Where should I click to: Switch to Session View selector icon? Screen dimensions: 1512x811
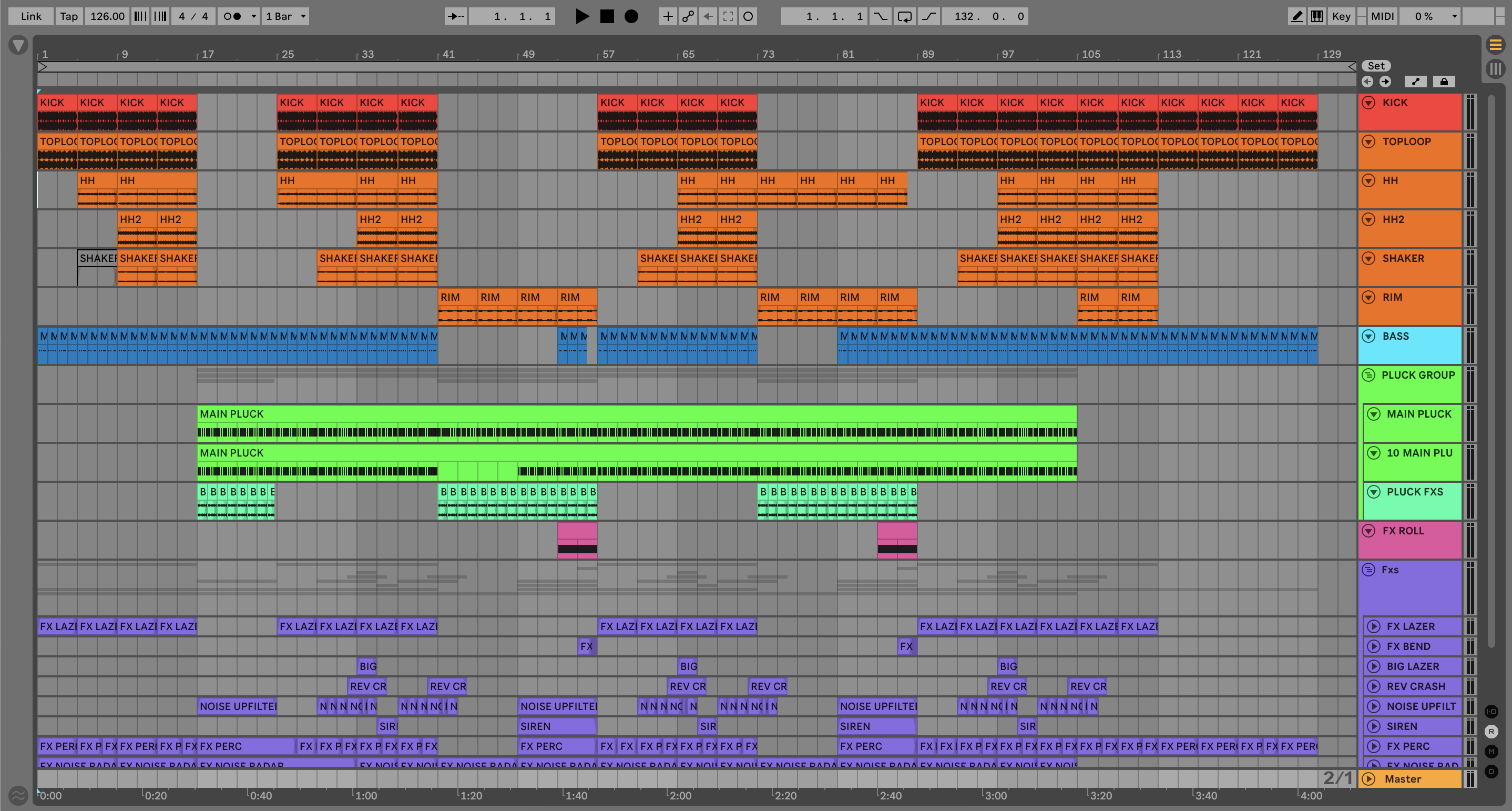point(1495,69)
